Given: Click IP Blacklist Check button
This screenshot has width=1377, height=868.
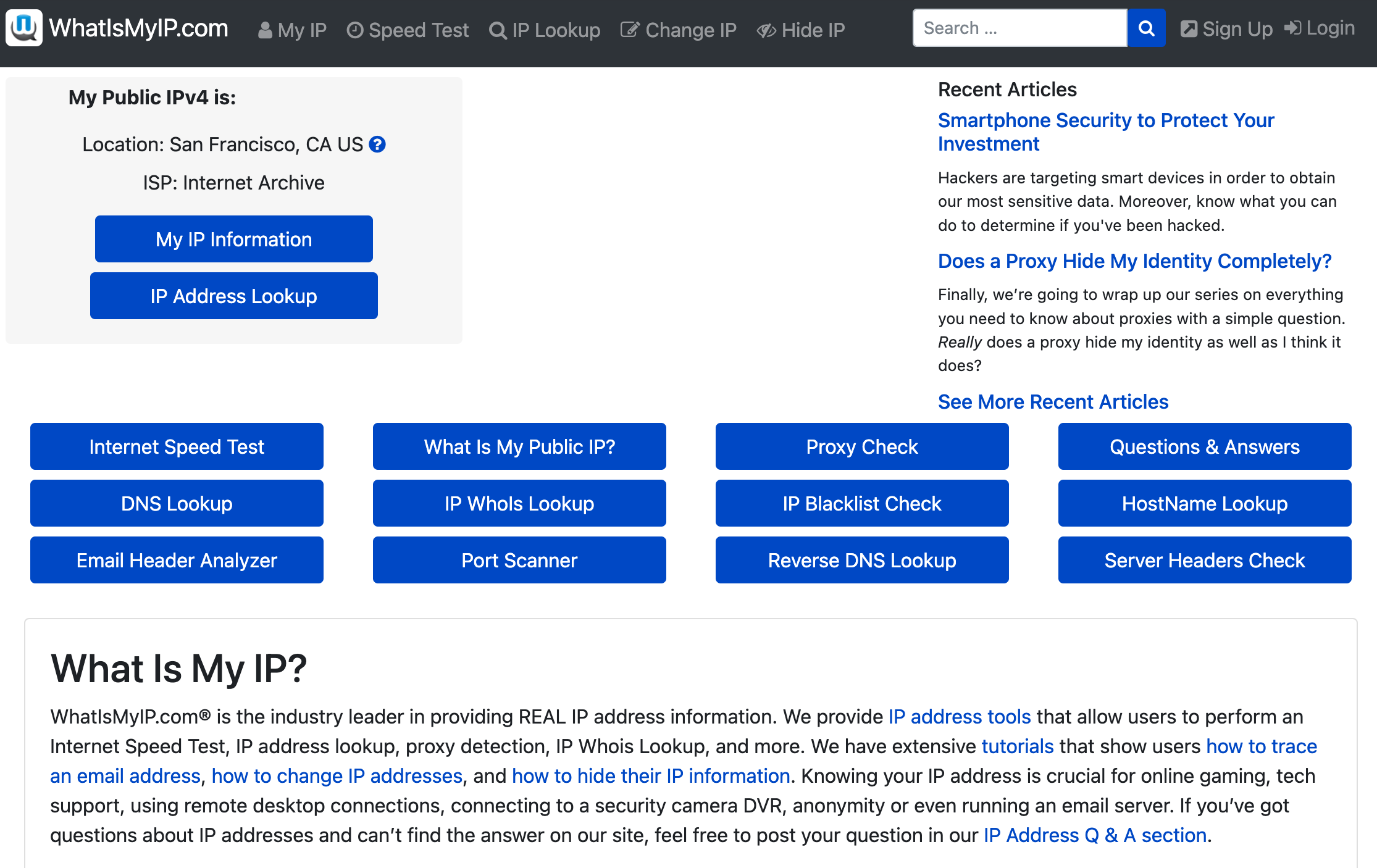Looking at the screenshot, I should click(862, 503).
